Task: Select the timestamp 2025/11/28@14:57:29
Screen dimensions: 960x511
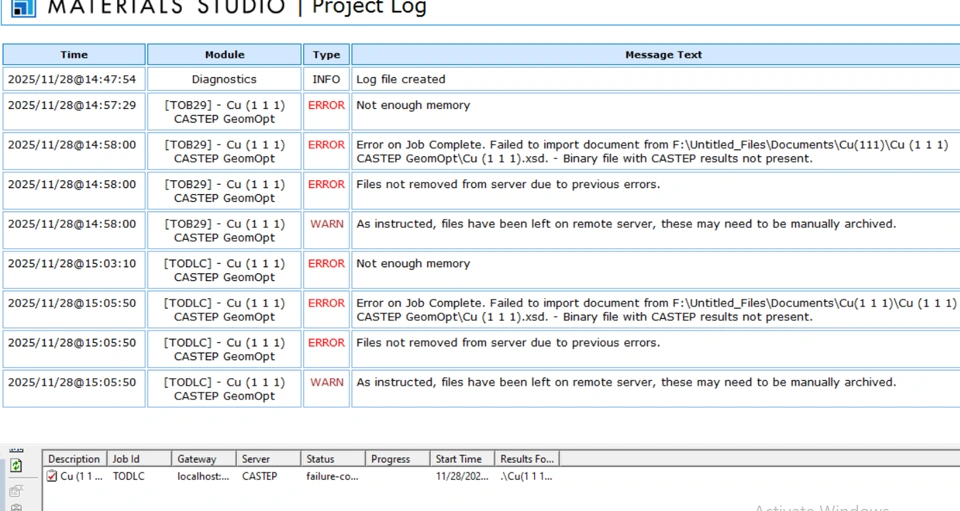Action: (x=72, y=105)
